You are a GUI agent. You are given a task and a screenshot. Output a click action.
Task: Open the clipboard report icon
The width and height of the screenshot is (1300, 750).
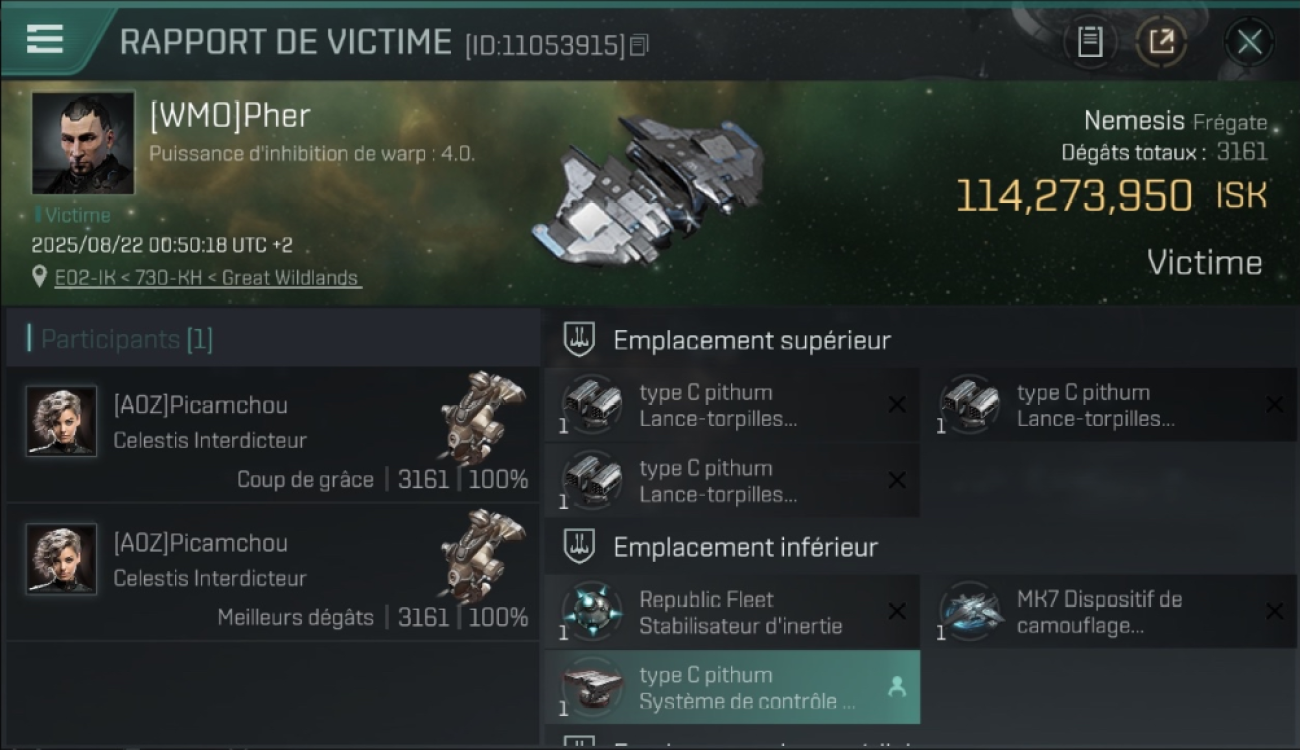(x=1090, y=42)
